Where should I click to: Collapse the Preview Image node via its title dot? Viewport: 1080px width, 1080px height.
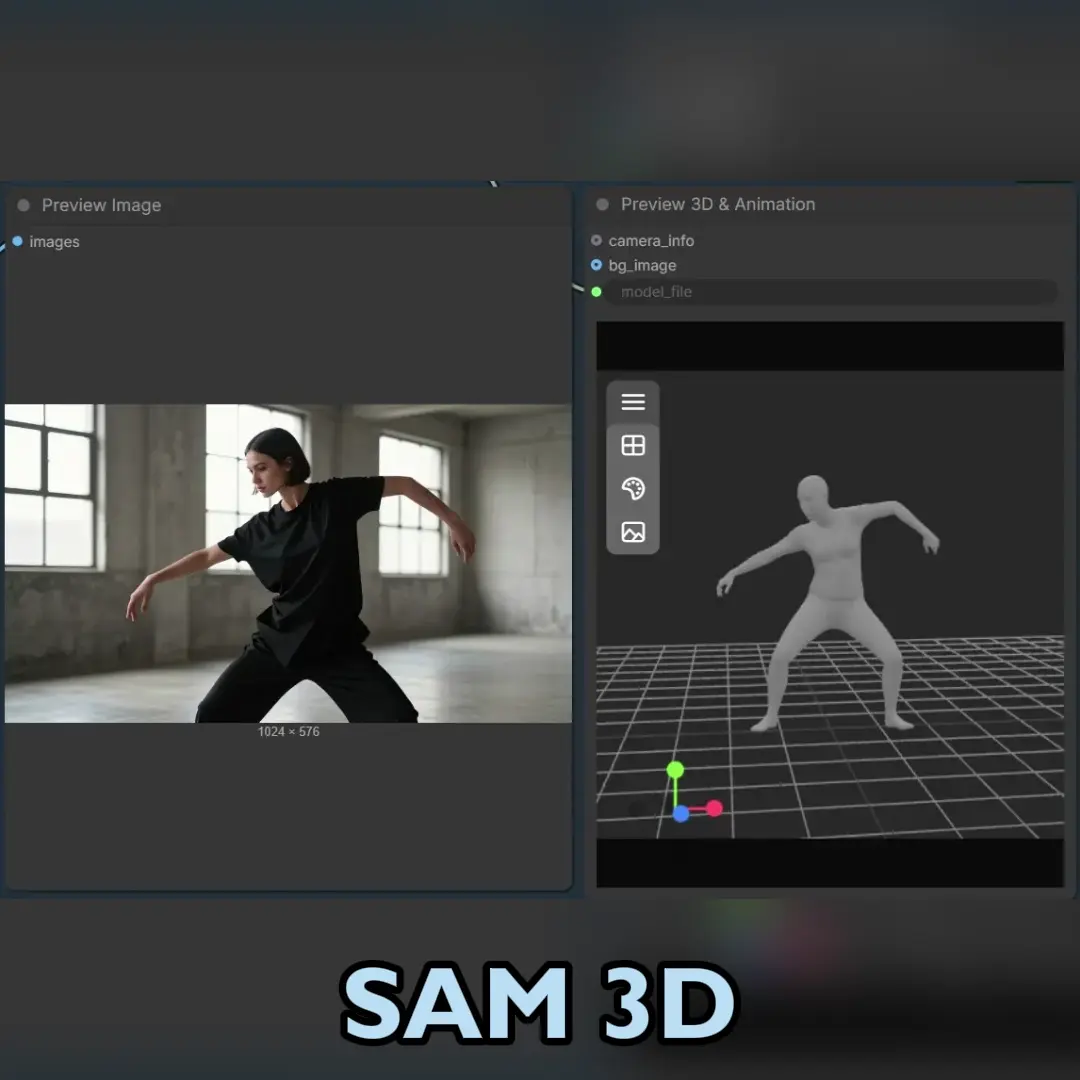tap(22, 204)
